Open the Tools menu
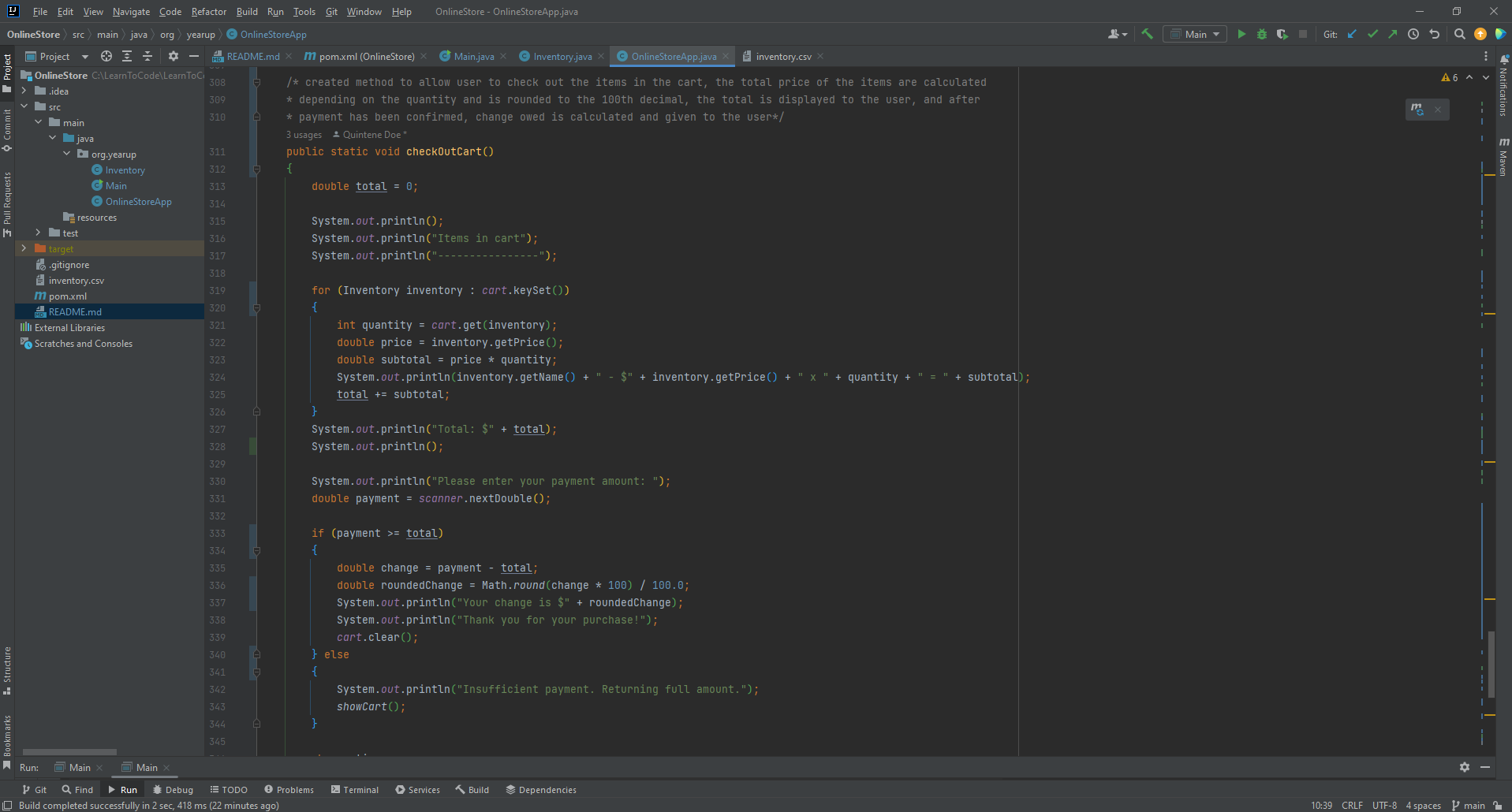The image size is (1512, 812). (304, 12)
